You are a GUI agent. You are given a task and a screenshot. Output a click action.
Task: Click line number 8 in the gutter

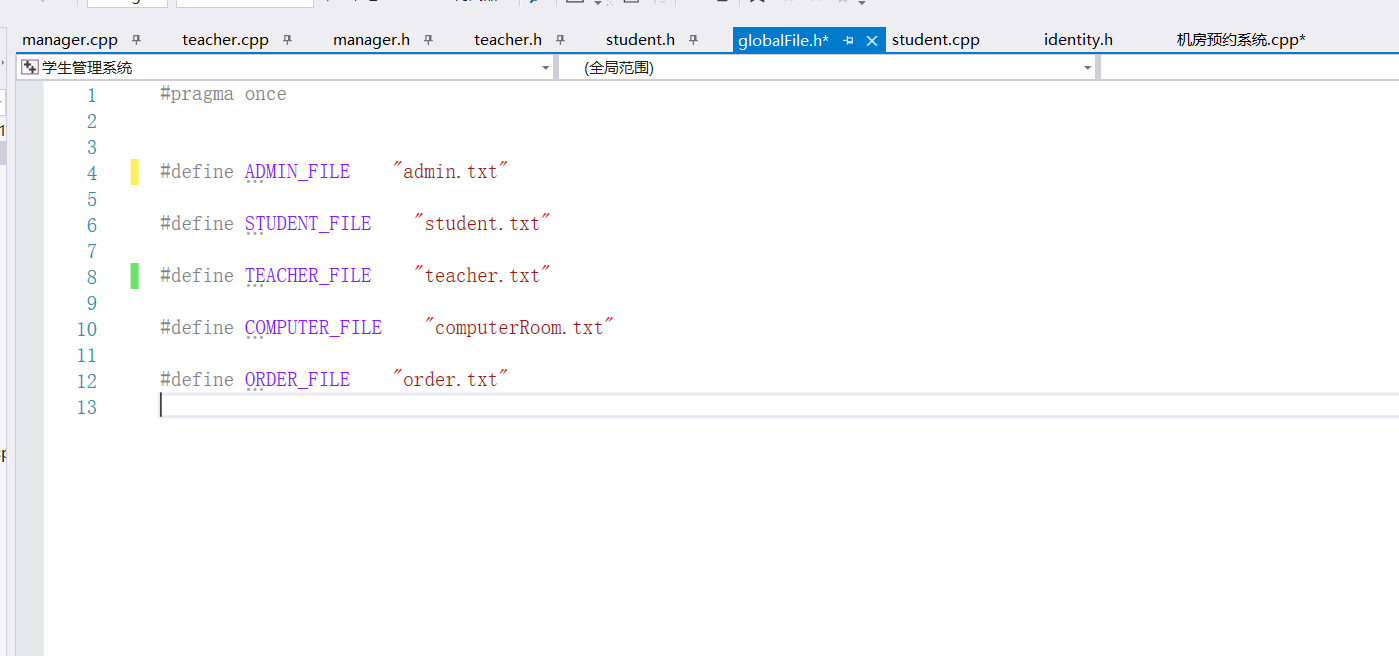click(x=91, y=277)
